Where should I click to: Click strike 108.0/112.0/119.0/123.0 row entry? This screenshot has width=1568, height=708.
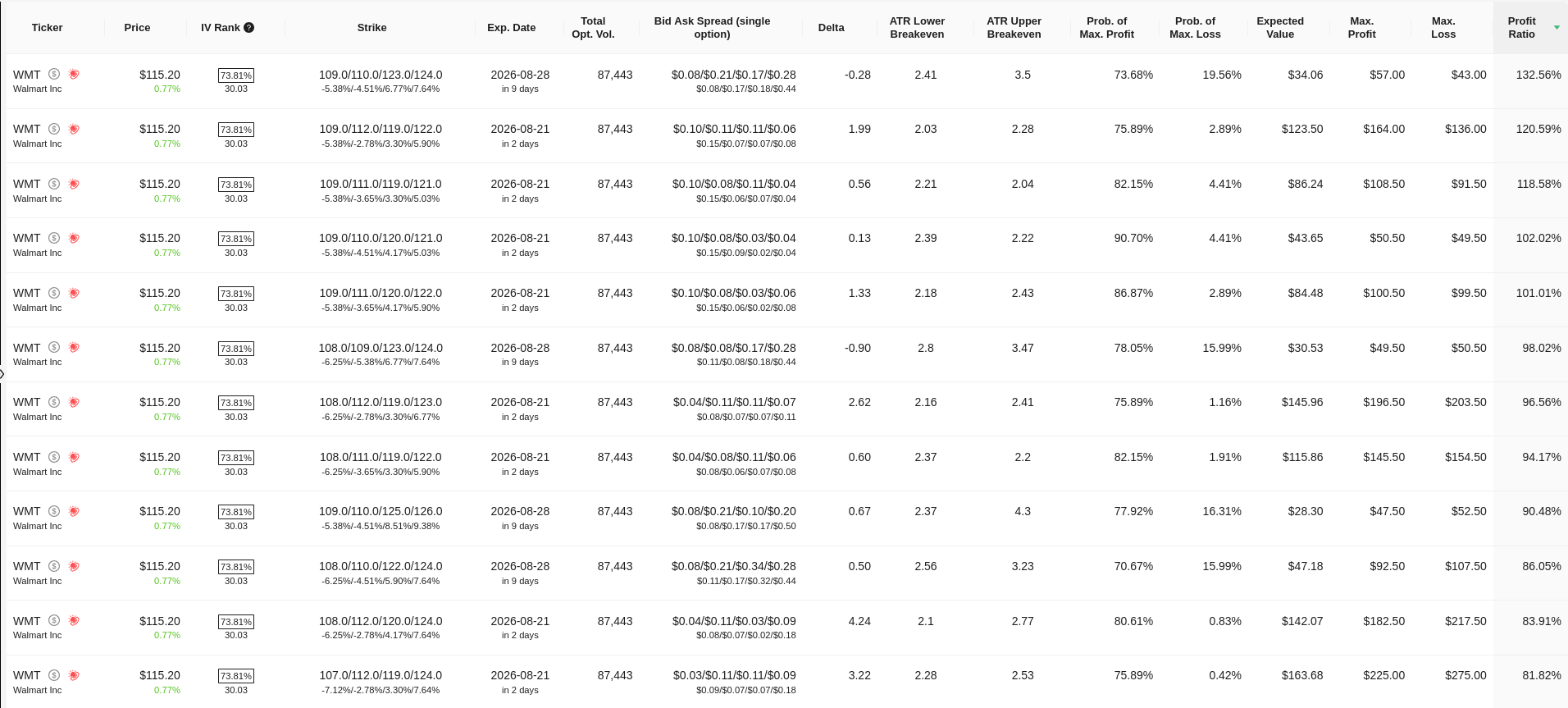[381, 402]
